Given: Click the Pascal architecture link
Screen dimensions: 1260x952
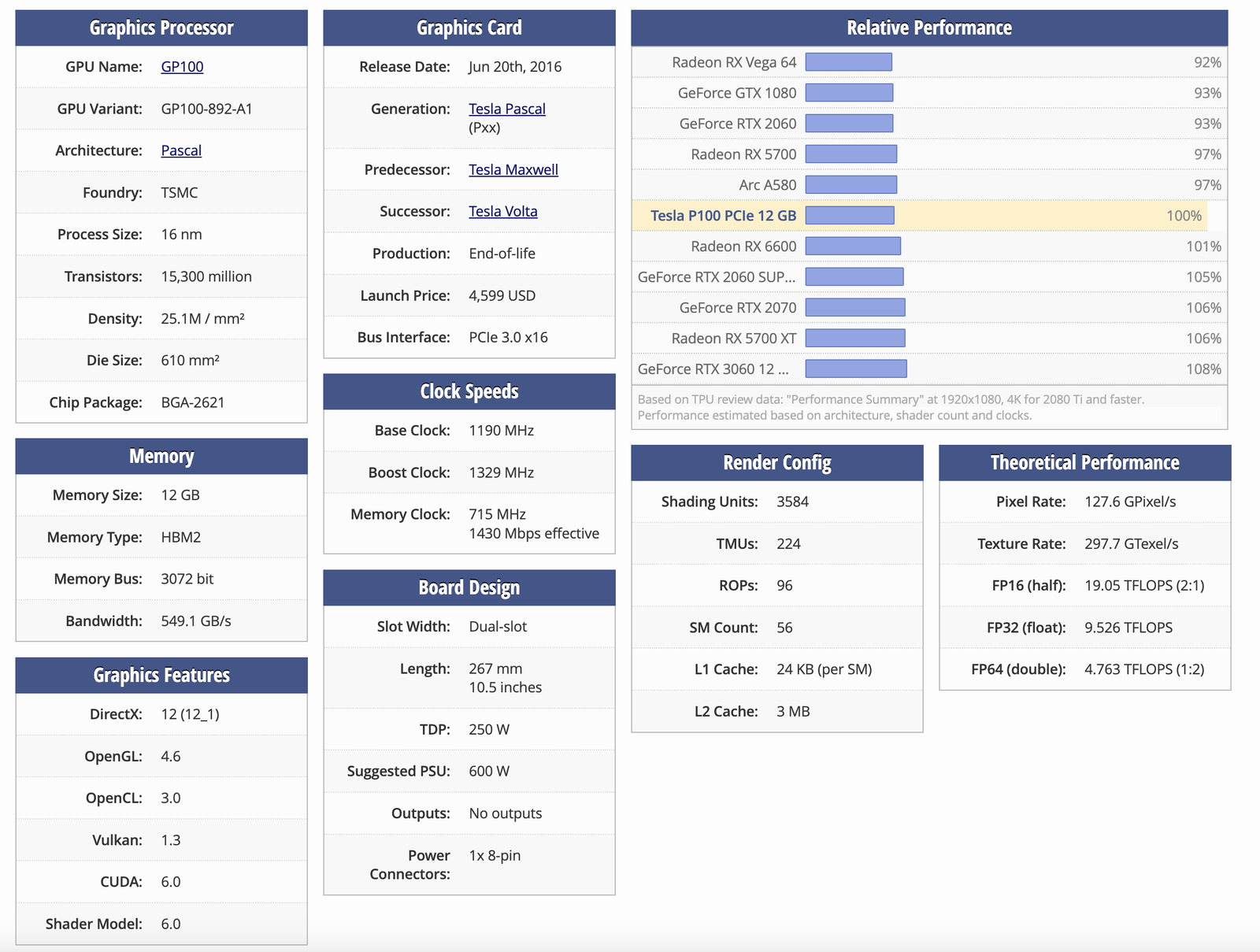Looking at the screenshot, I should (x=181, y=150).
